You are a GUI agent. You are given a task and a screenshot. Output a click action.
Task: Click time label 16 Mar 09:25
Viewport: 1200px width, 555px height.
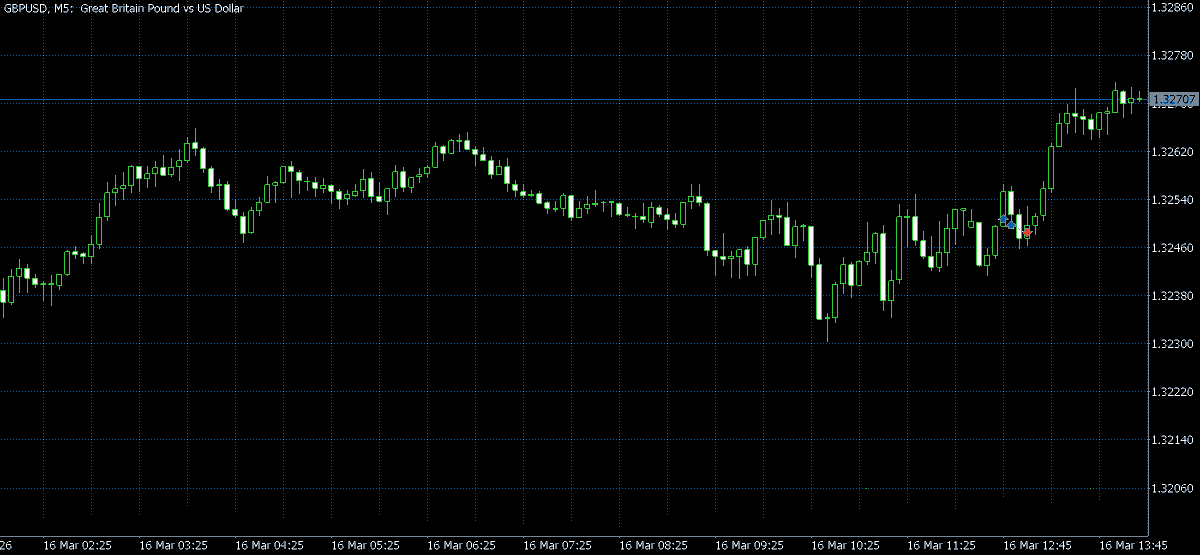click(749, 546)
